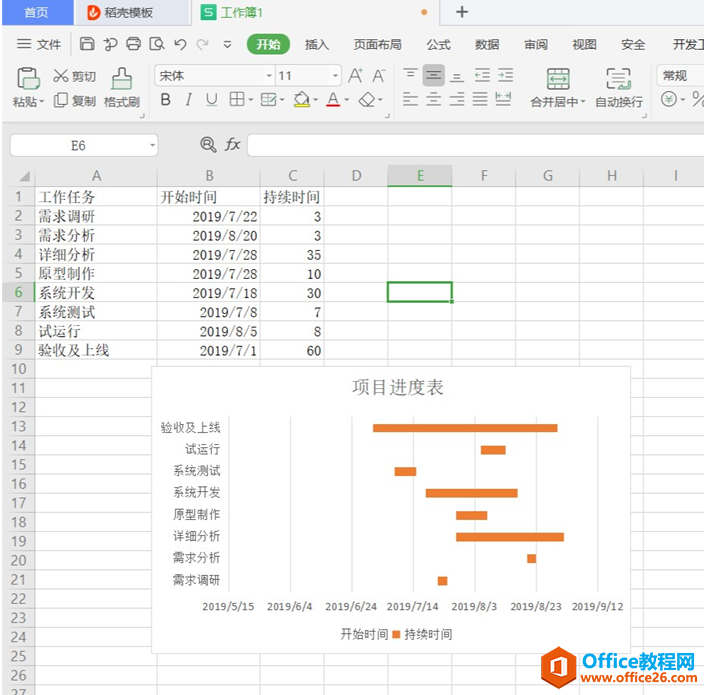Click the fx insert function icon
This screenshot has height=695, width=704.
click(232, 145)
